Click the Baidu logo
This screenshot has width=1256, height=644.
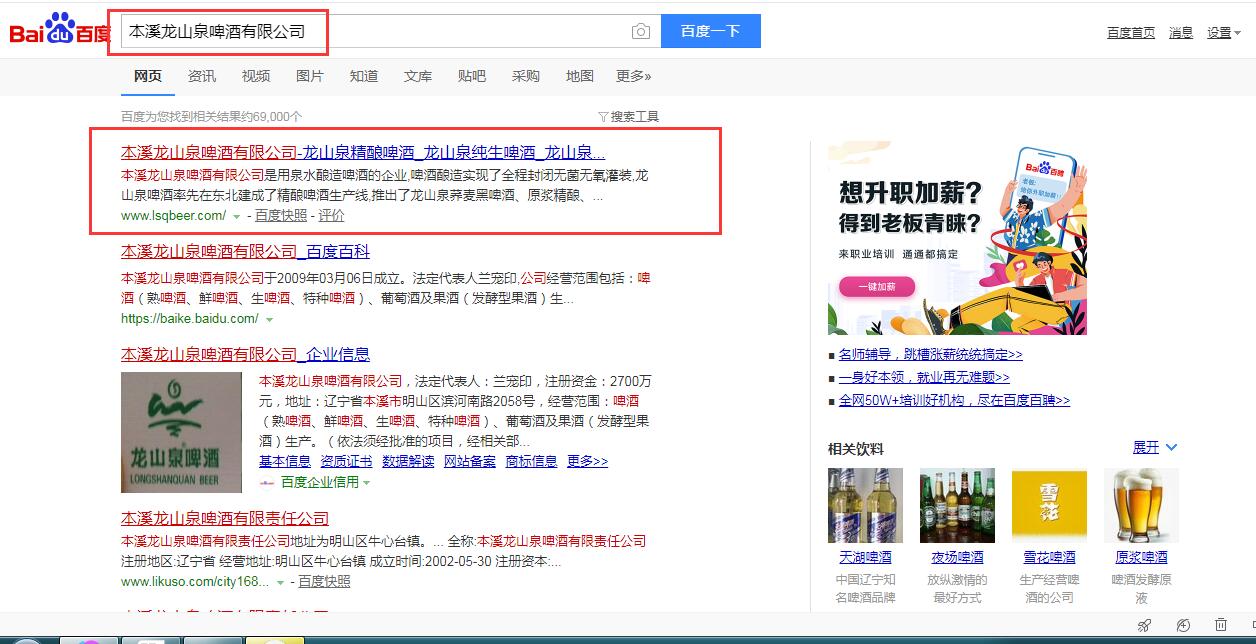point(59,31)
